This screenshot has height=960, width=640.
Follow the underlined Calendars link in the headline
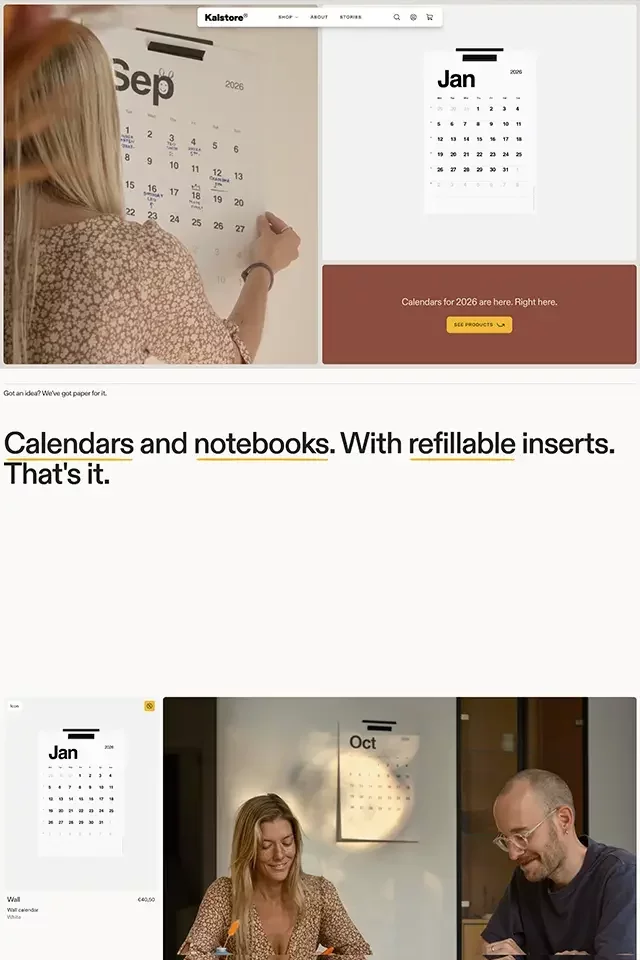click(69, 444)
